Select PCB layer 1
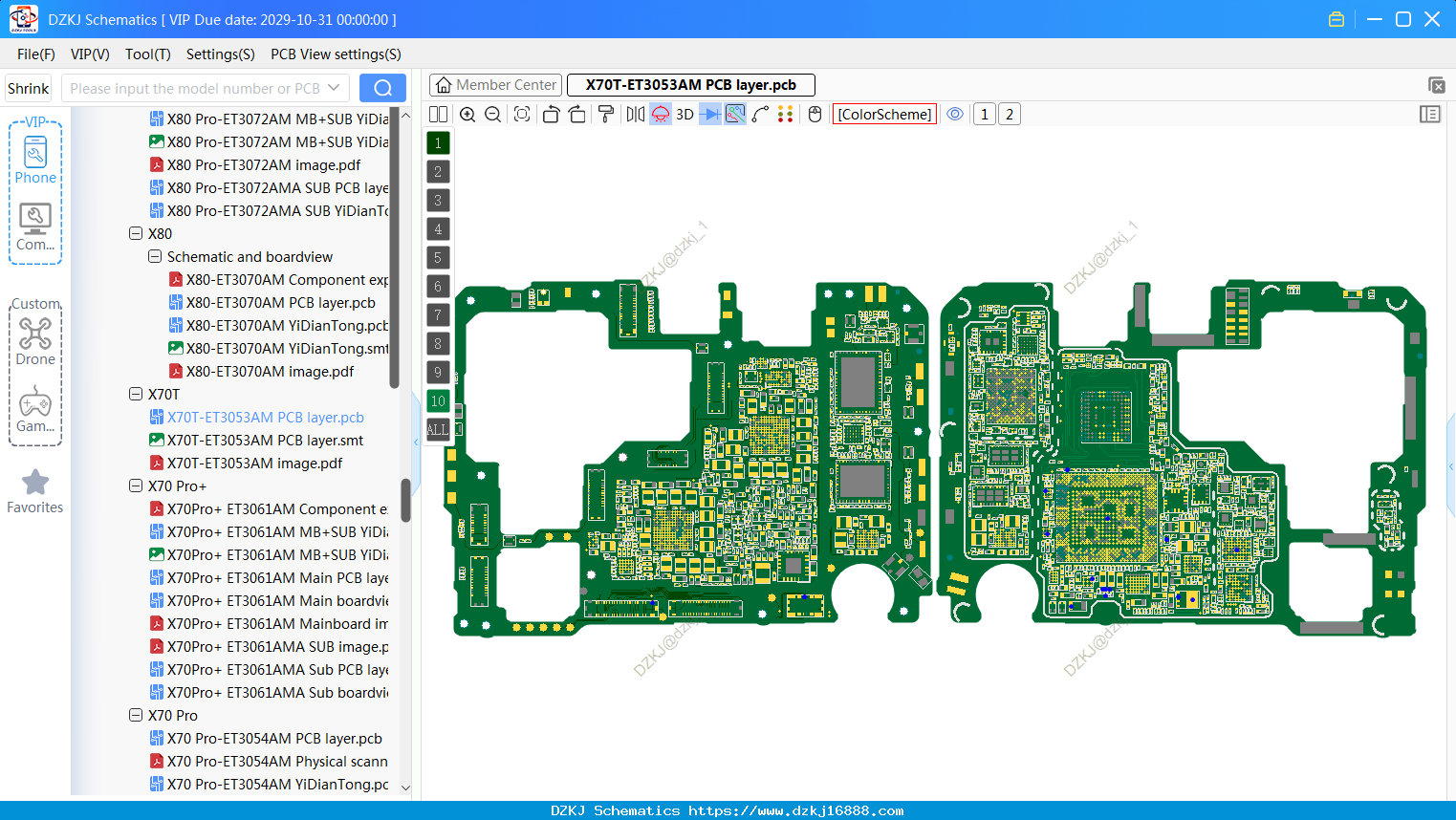Viewport: 1456px width, 820px height. (x=438, y=143)
